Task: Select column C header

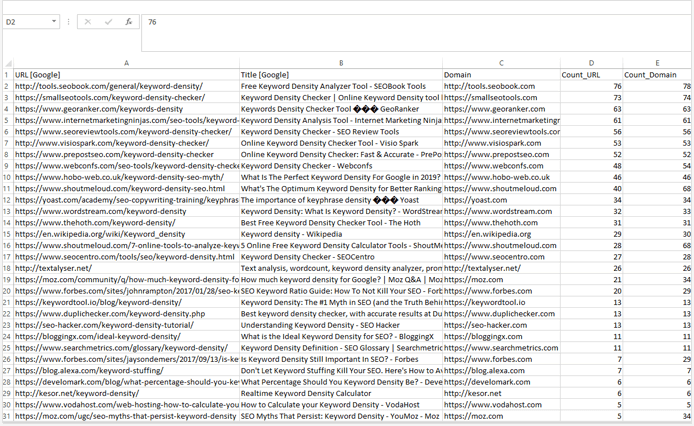Action: point(501,63)
